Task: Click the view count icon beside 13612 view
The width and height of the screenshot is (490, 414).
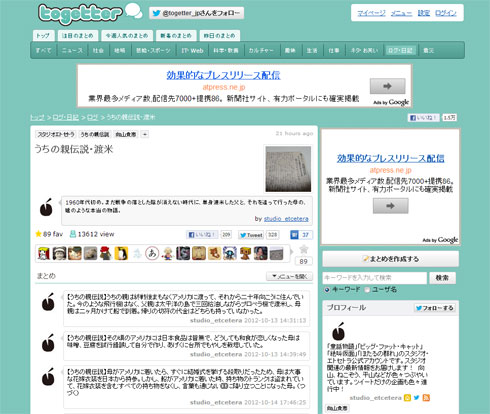Action: click(x=72, y=234)
